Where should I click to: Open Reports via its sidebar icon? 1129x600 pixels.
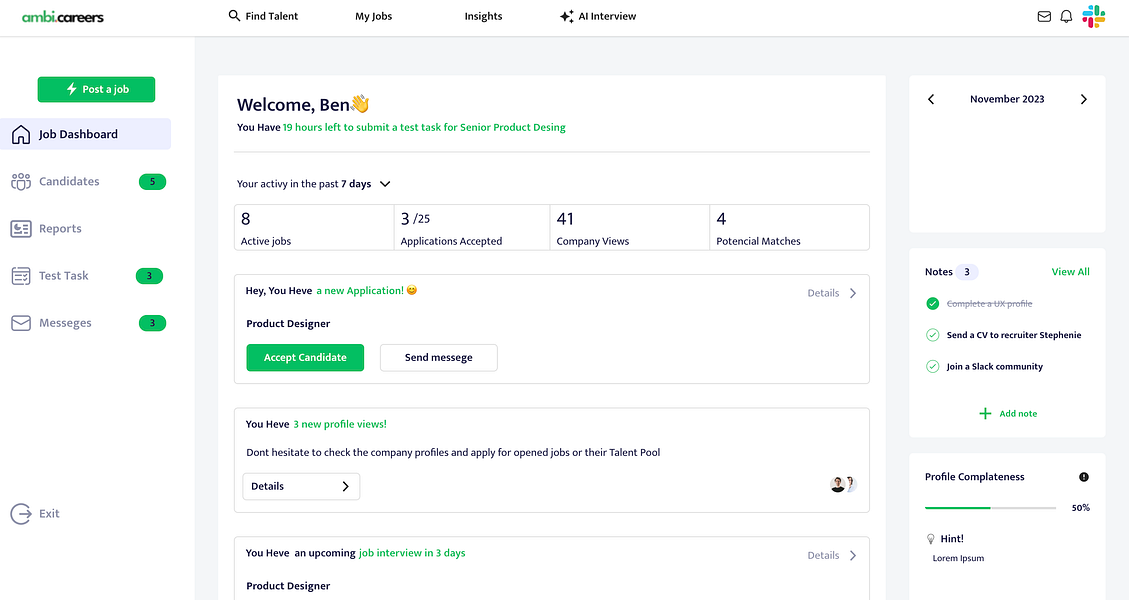pos(21,229)
